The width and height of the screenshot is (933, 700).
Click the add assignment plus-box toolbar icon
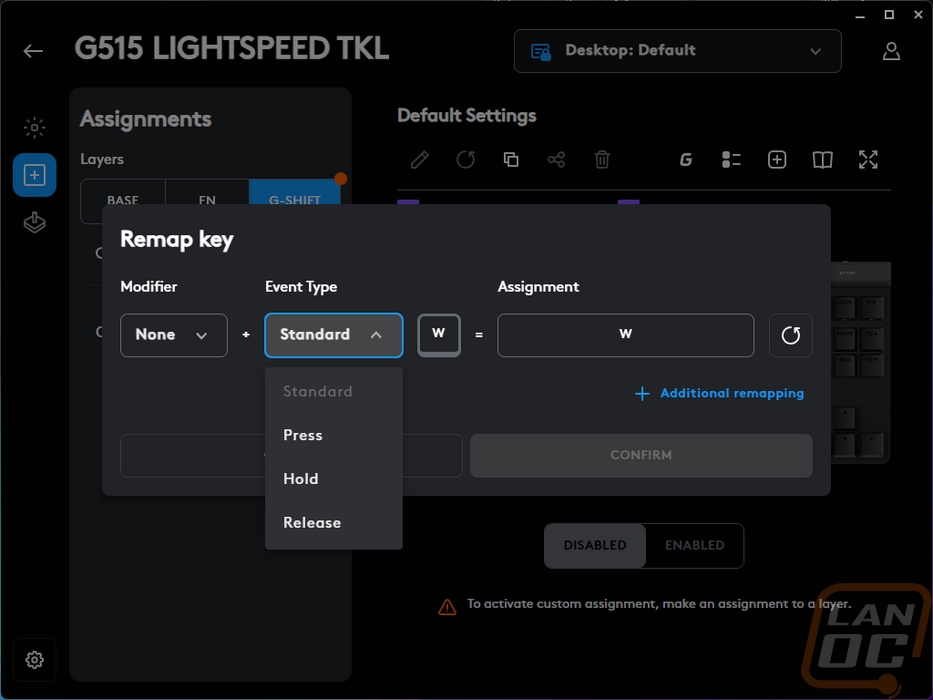pos(777,160)
